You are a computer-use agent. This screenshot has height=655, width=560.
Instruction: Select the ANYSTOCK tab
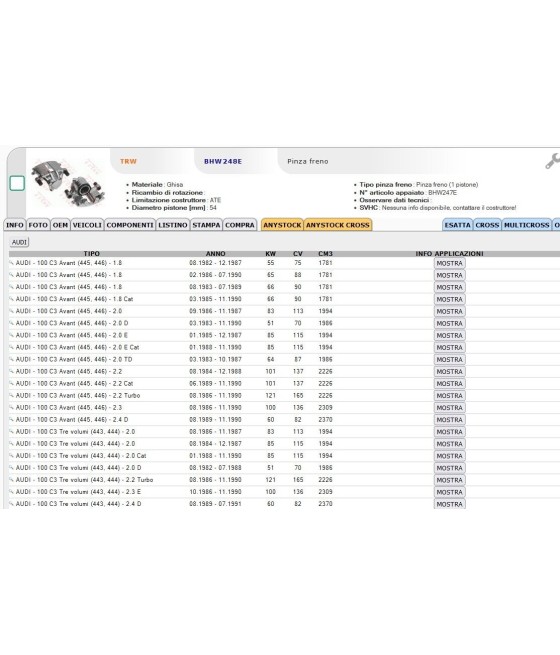tap(282, 225)
